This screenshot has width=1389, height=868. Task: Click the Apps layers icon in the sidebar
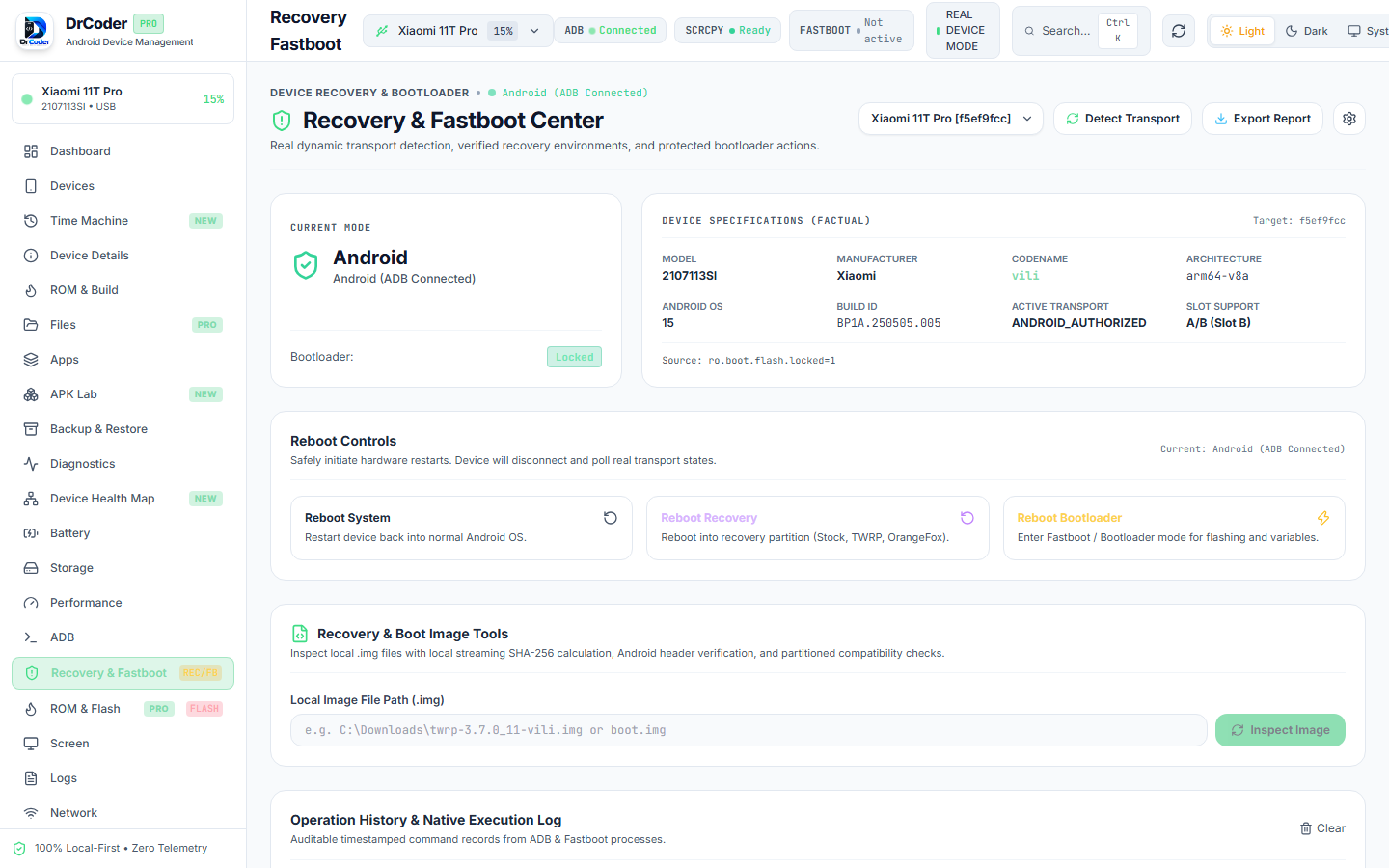click(31, 360)
